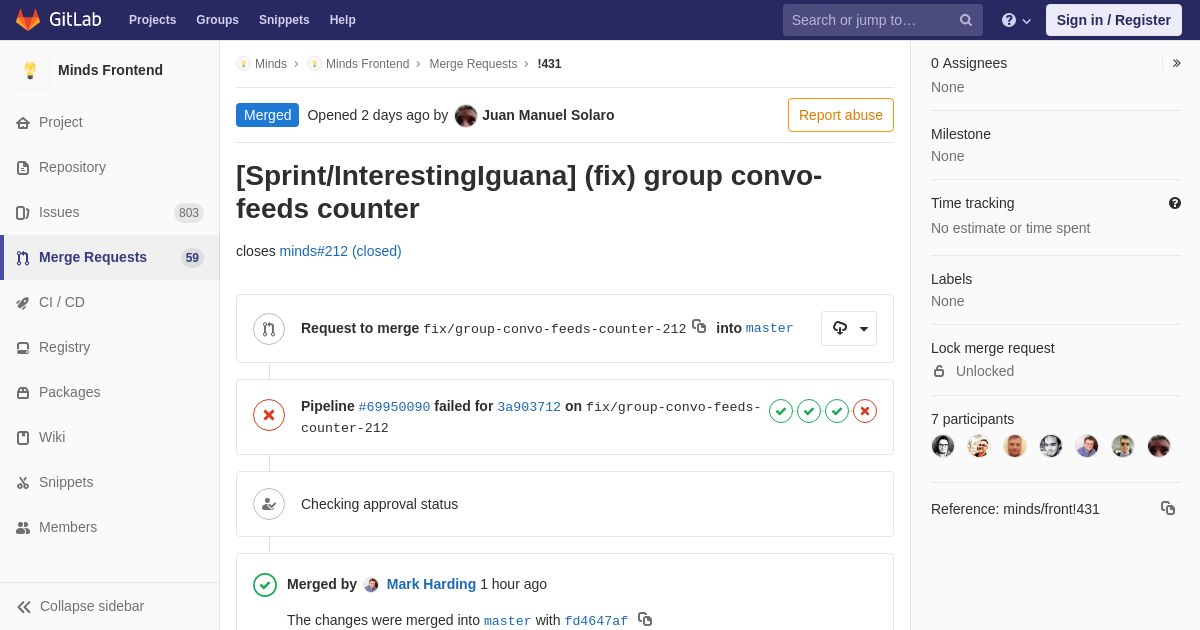This screenshot has width=1200, height=630.
Task: Open Juan Manuel Solaro profile link
Action: 548,115
